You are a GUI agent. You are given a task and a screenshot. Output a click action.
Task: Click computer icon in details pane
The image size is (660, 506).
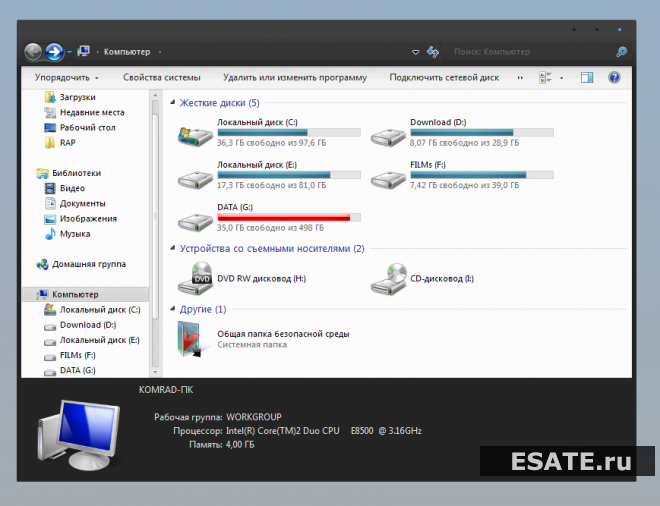pyautogui.click(x=79, y=435)
